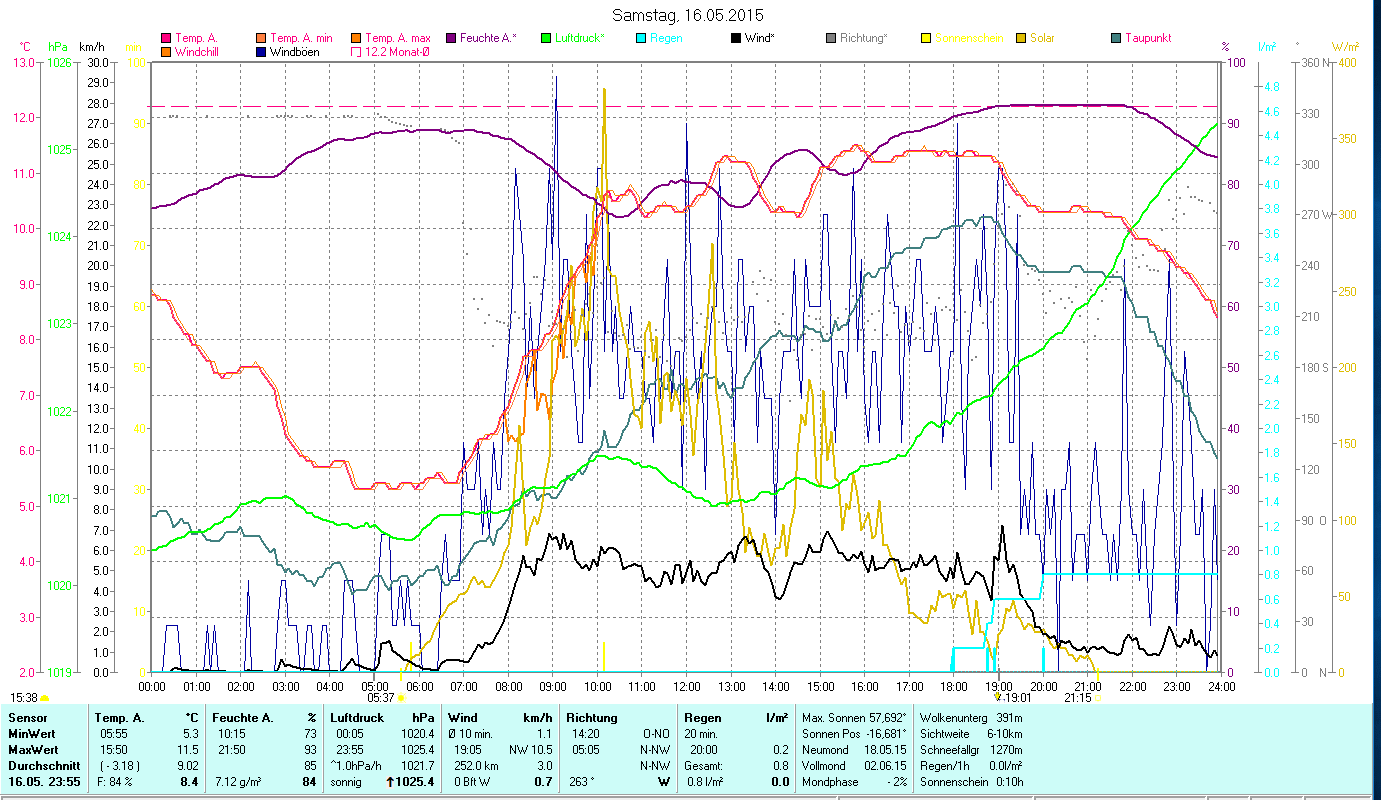Image resolution: width=1381 pixels, height=800 pixels.
Task: Click the 'Schneefallgr 1270m' entry
Action: pos(970,750)
